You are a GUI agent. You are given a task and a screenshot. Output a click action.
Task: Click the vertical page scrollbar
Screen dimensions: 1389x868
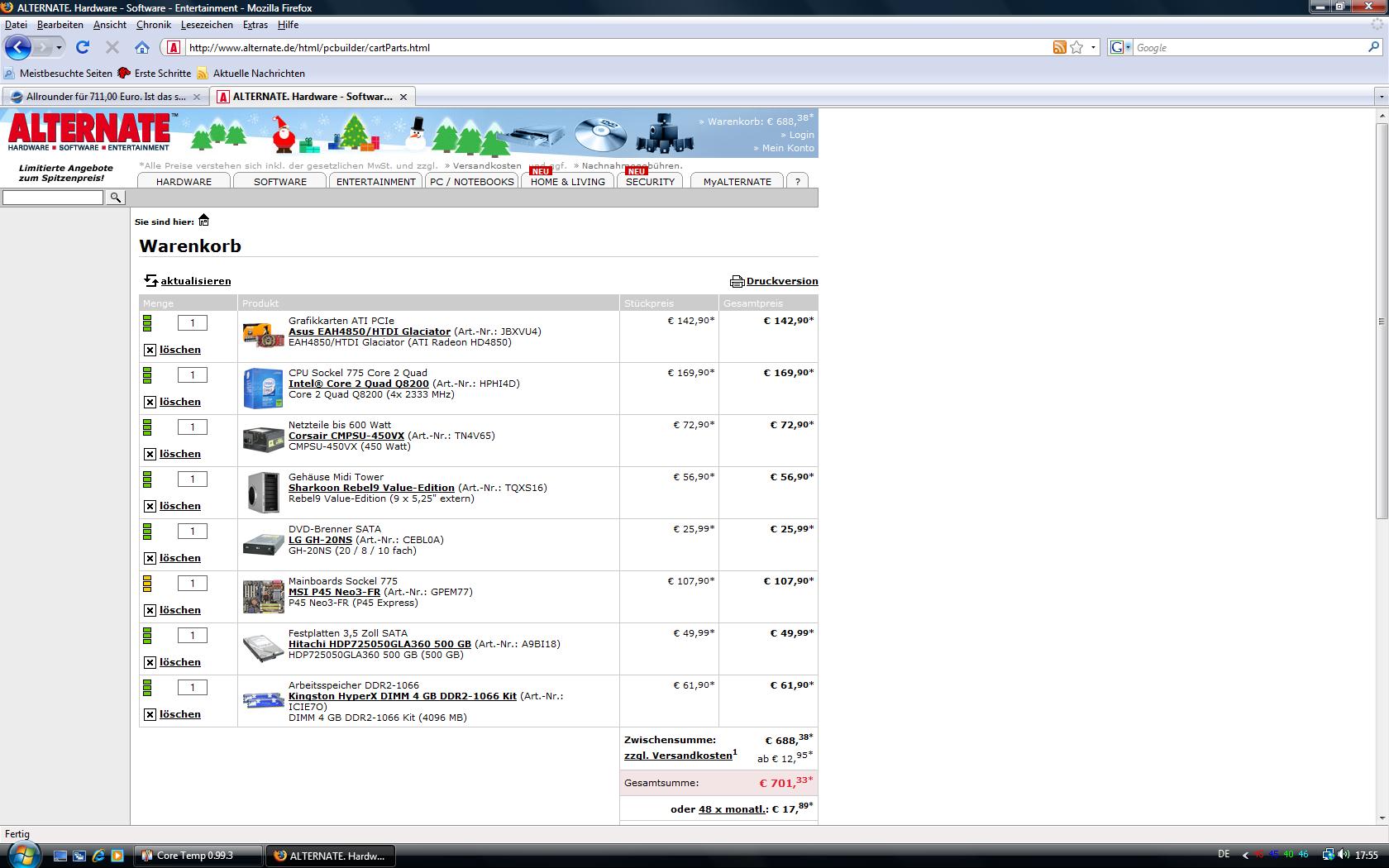coord(1382,322)
